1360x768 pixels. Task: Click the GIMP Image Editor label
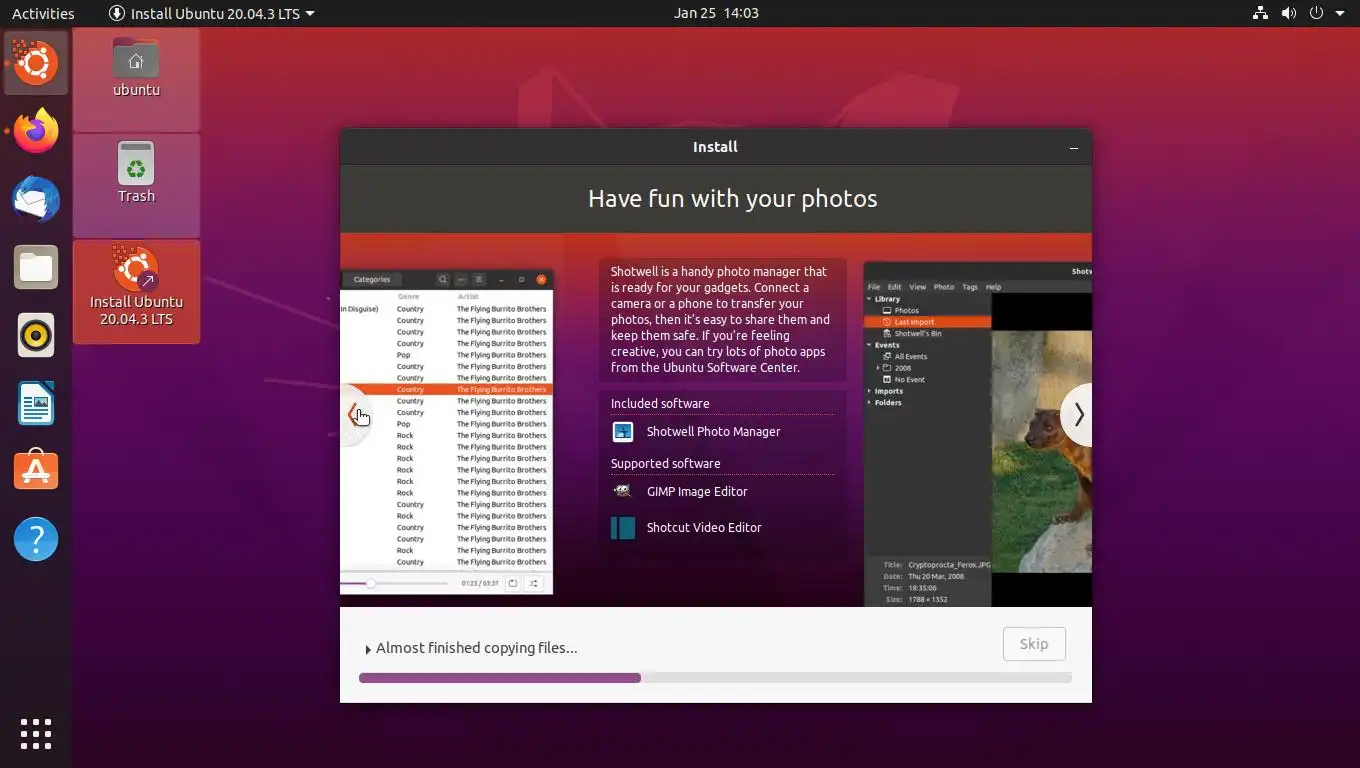point(697,491)
